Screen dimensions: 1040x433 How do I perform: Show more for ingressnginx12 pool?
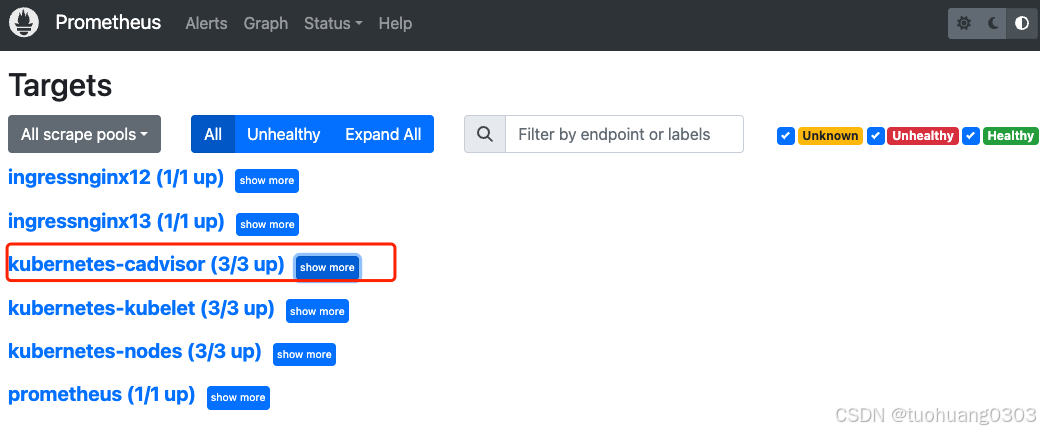tap(267, 181)
